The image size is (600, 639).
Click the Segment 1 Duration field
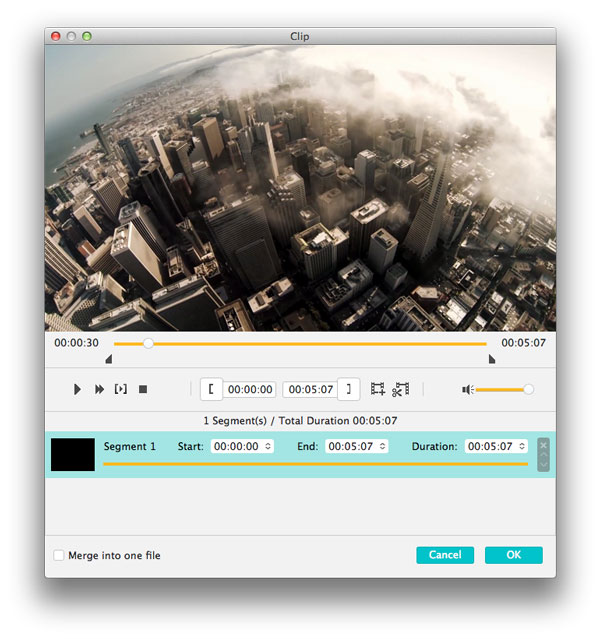coord(496,446)
